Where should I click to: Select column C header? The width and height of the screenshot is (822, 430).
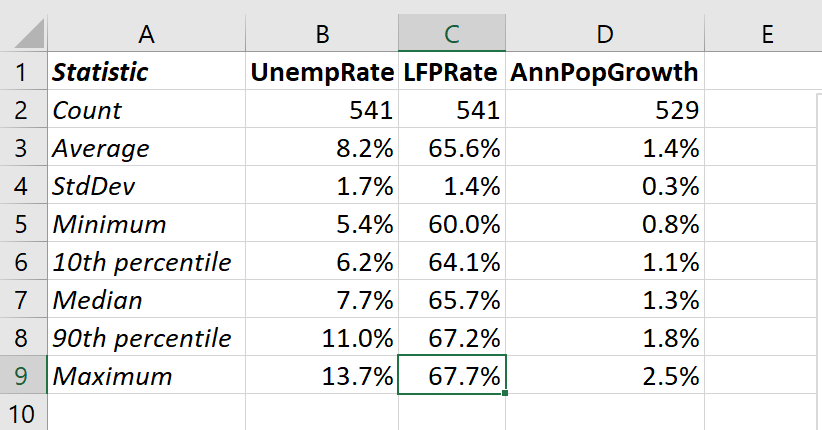click(452, 34)
